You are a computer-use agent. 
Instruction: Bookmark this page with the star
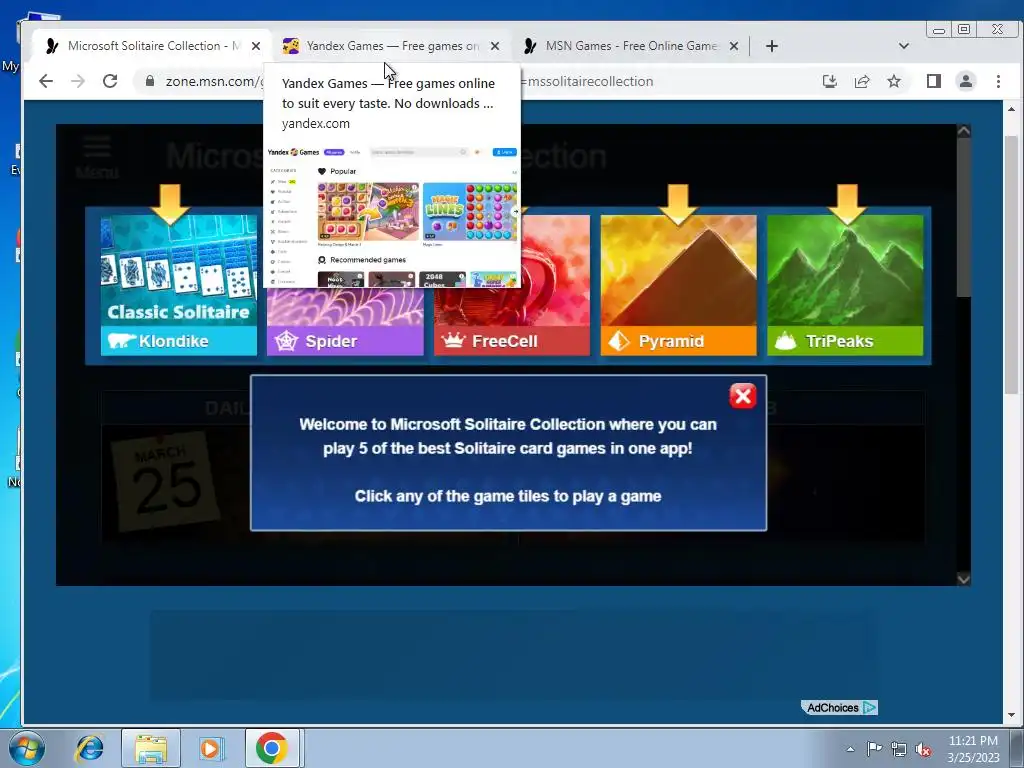(x=894, y=81)
